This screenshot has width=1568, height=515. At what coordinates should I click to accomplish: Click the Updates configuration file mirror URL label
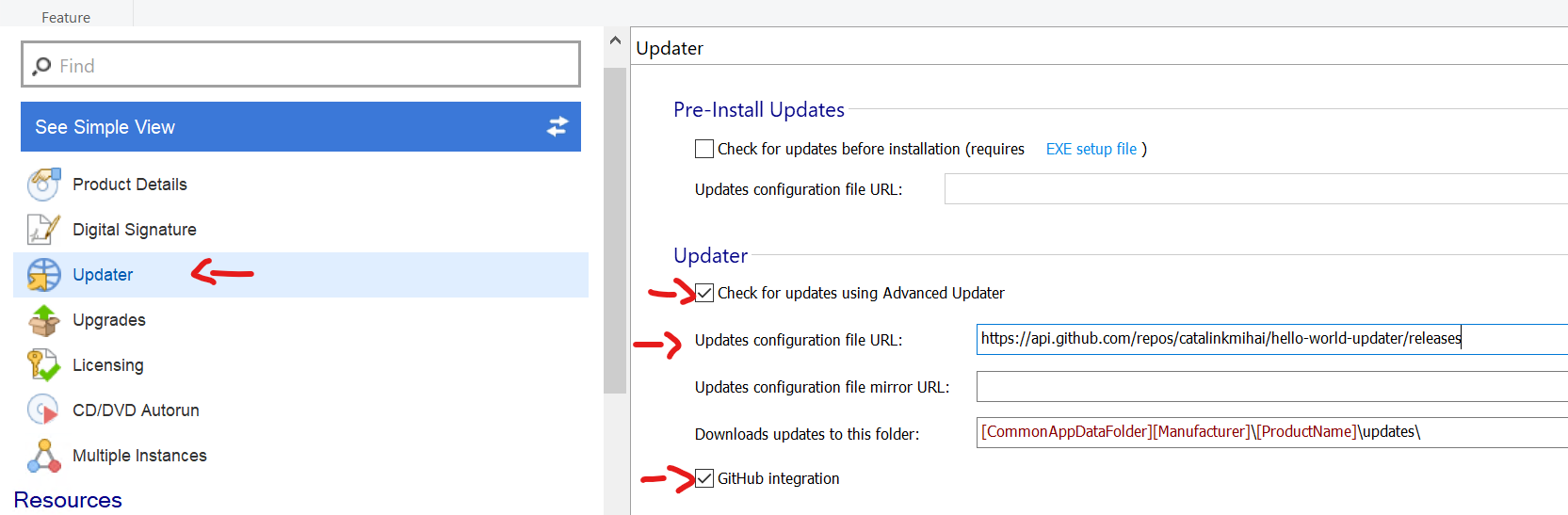pos(822,387)
